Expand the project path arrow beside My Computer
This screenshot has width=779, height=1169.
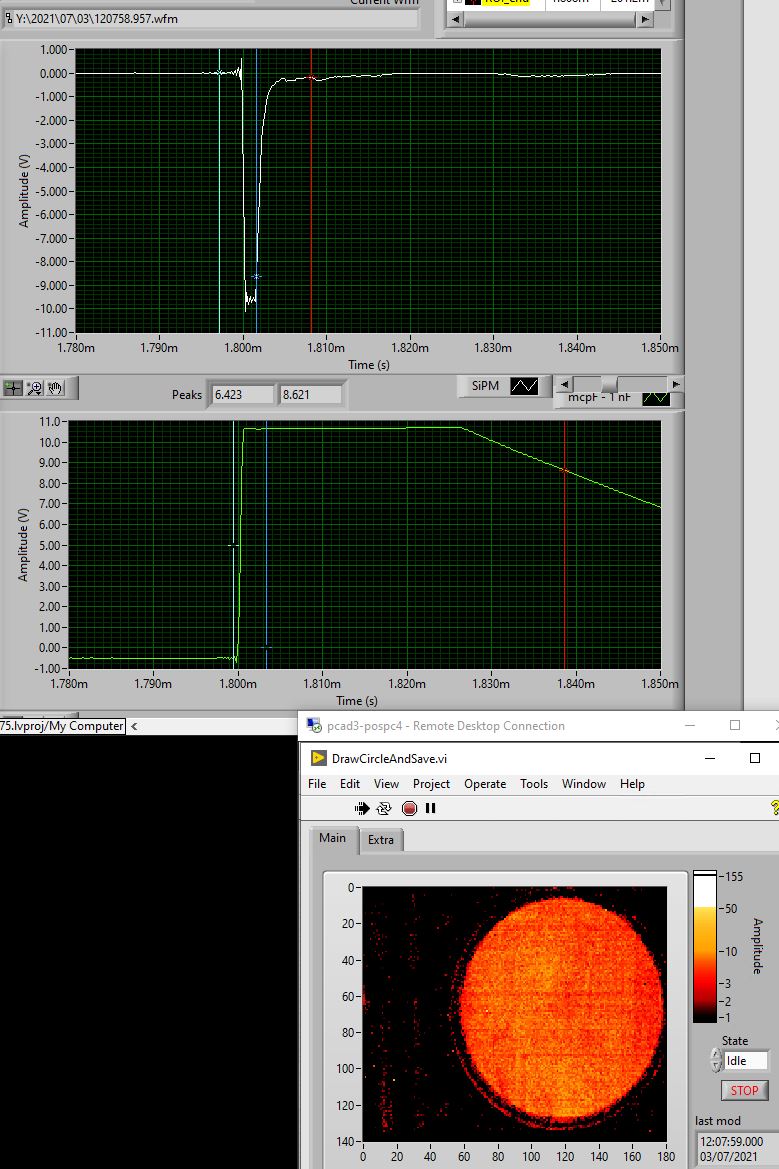pyautogui.click(x=134, y=726)
